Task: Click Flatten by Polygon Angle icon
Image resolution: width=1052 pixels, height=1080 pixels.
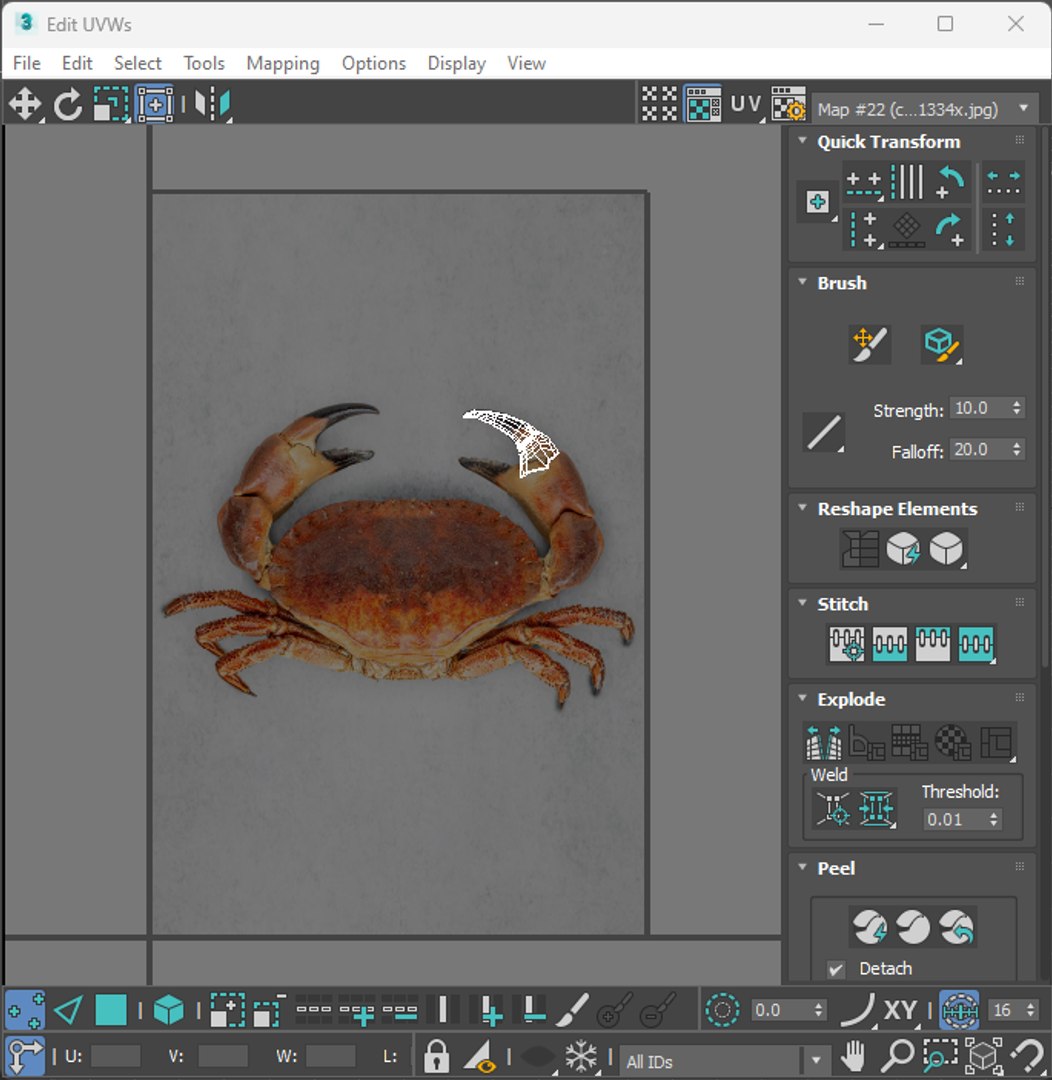Action: 867,742
